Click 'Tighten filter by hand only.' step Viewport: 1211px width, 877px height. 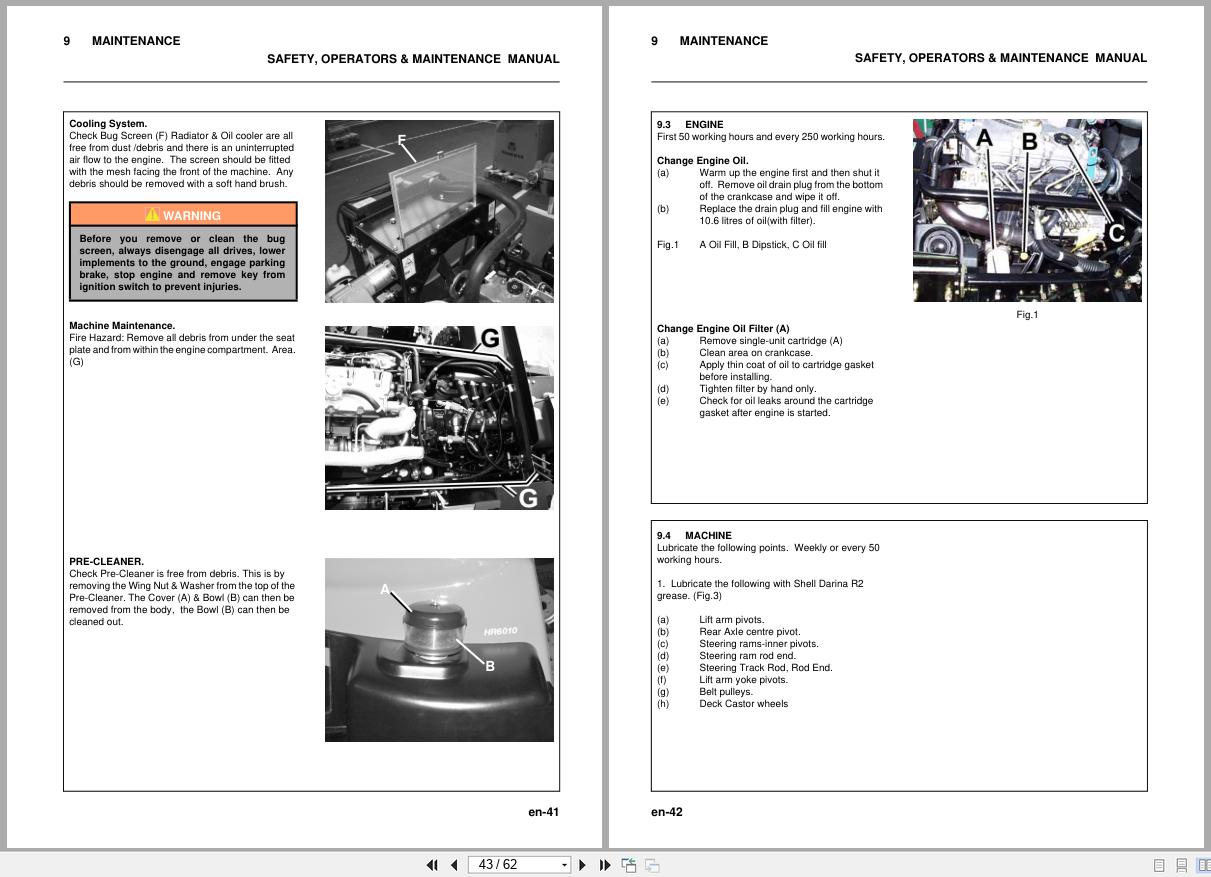tap(757, 389)
